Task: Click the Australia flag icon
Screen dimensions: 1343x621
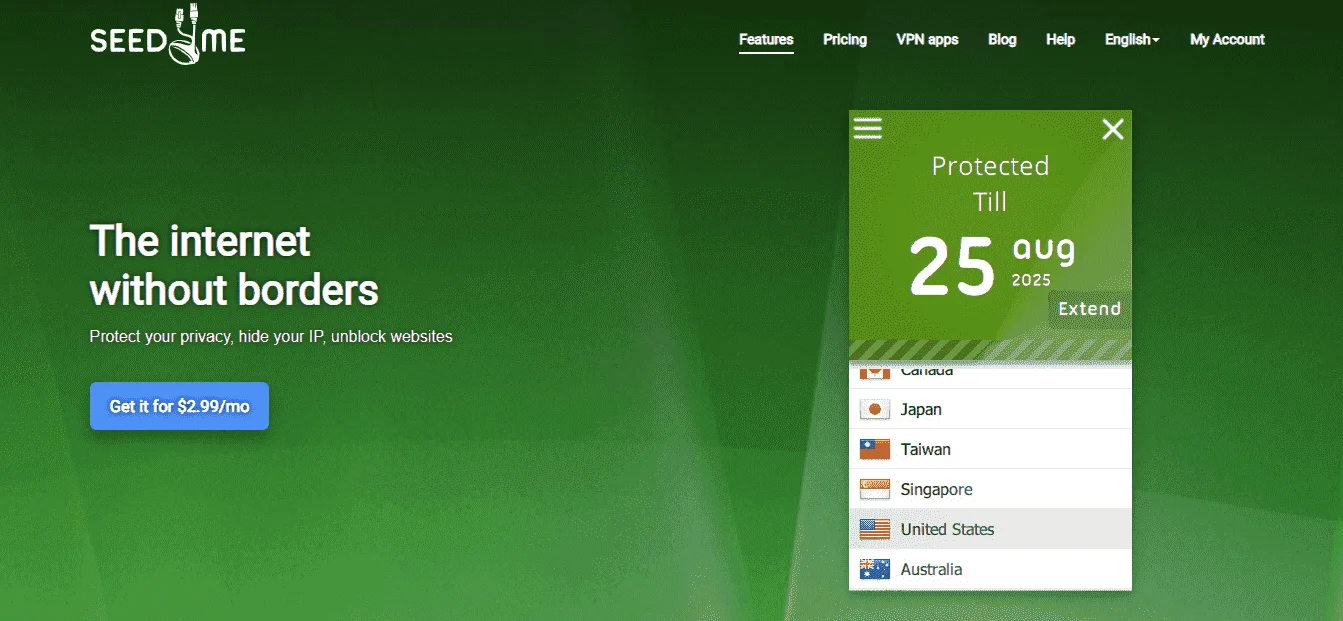Action: (875, 570)
